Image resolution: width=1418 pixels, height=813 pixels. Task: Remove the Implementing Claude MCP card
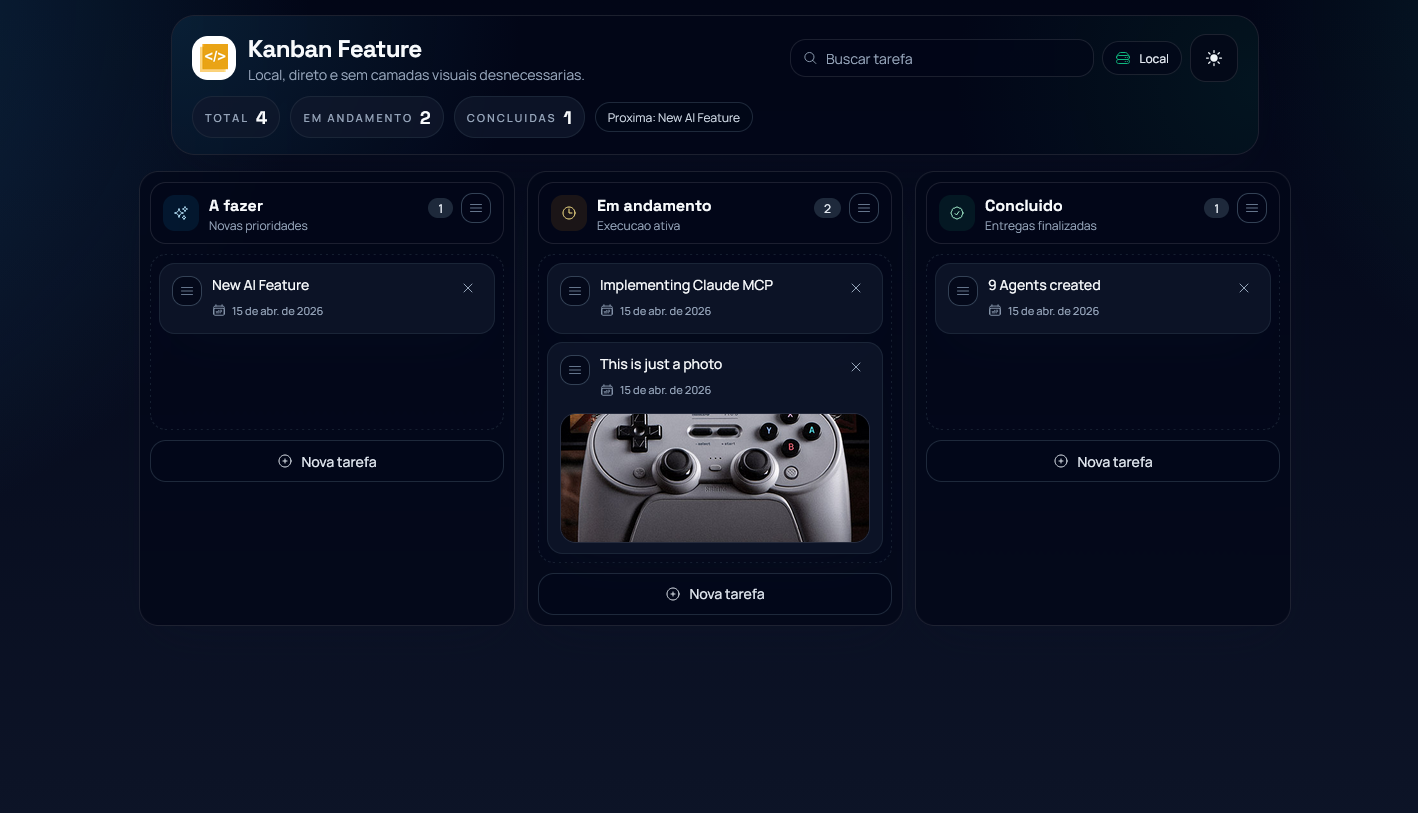tap(856, 288)
